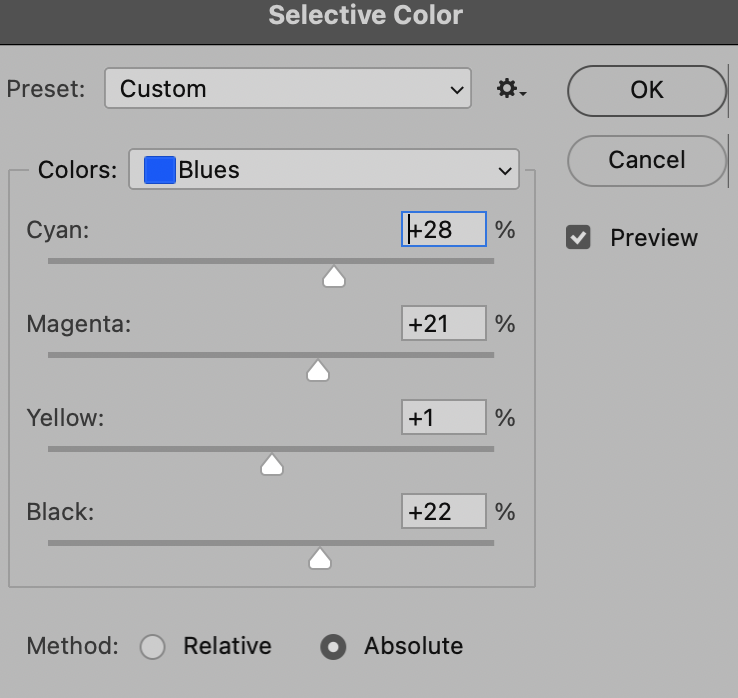Viewport: 738px width, 698px height.
Task: Click the Cyan slider handle
Action: [334, 277]
